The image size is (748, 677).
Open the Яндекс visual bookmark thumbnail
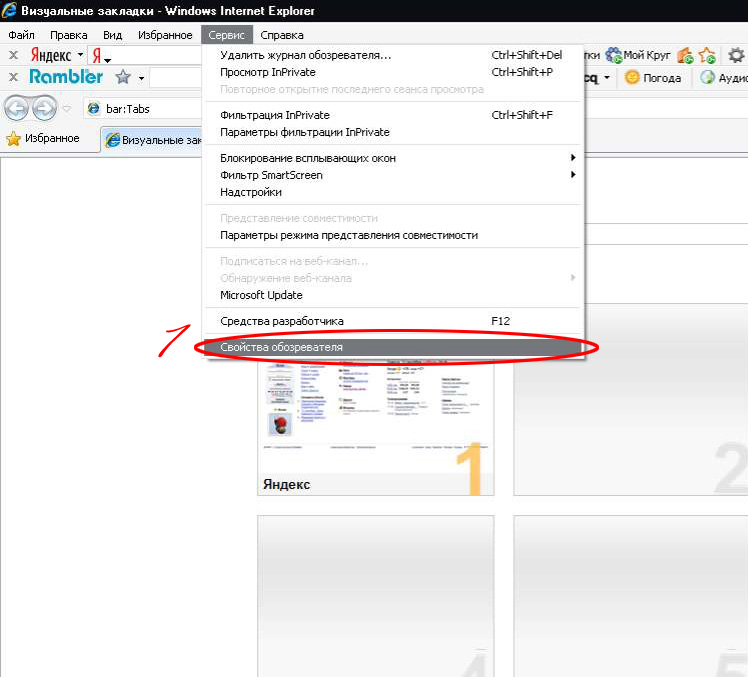coord(375,426)
